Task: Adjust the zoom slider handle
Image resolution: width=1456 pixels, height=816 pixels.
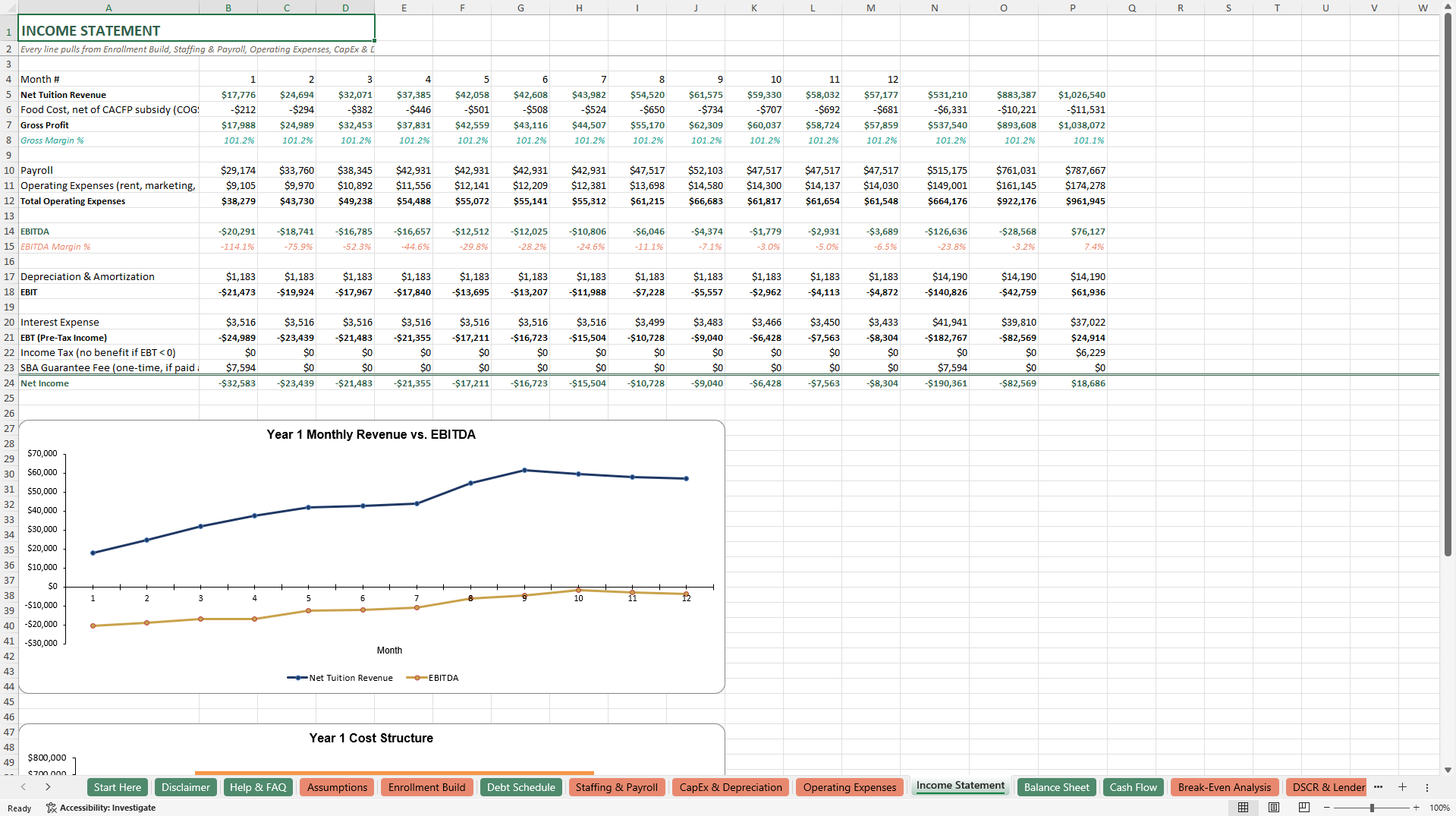Action: tap(1371, 808)
